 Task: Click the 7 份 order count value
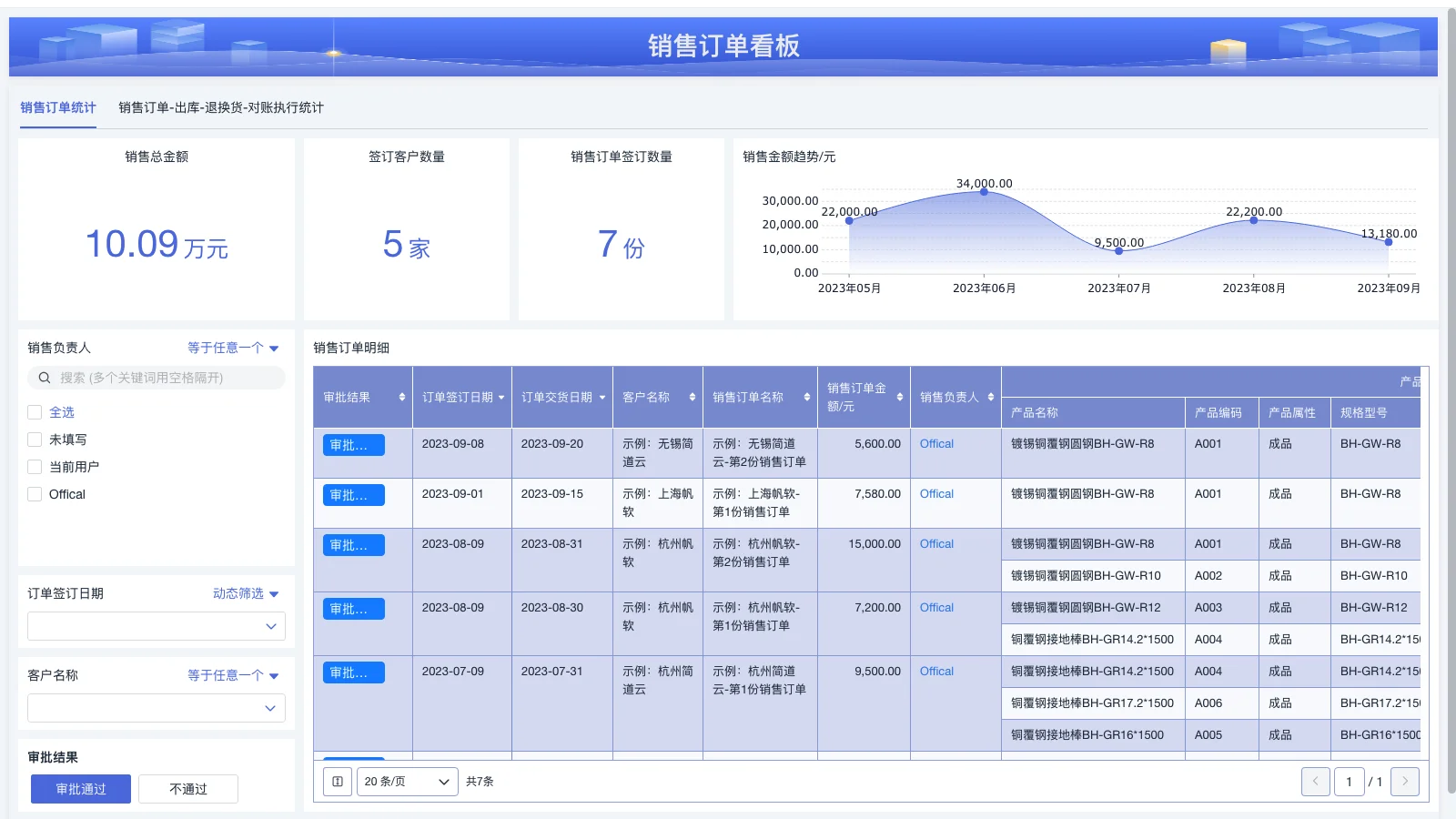coord(621,244)
